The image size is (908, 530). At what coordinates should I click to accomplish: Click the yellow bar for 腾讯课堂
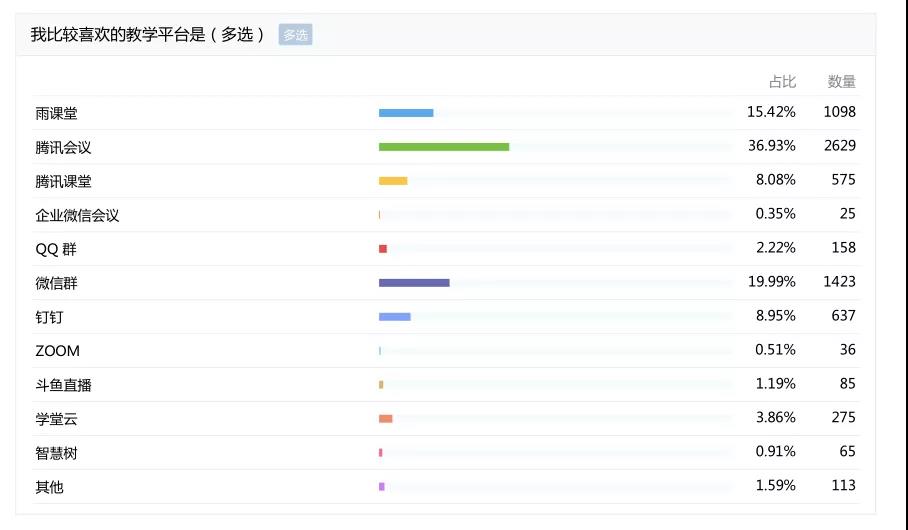tap(393, 181)
